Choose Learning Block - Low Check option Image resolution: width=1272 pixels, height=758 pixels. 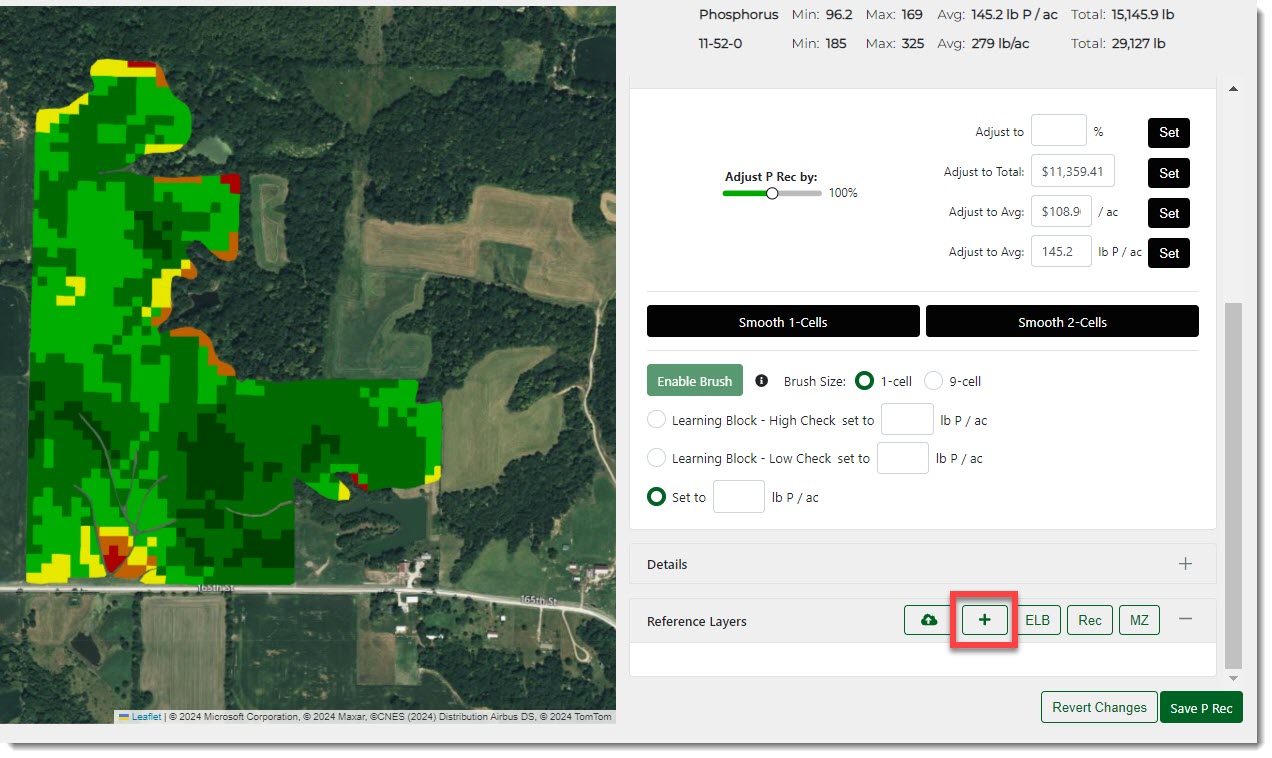pyautogui.click(x=657, y=458)
